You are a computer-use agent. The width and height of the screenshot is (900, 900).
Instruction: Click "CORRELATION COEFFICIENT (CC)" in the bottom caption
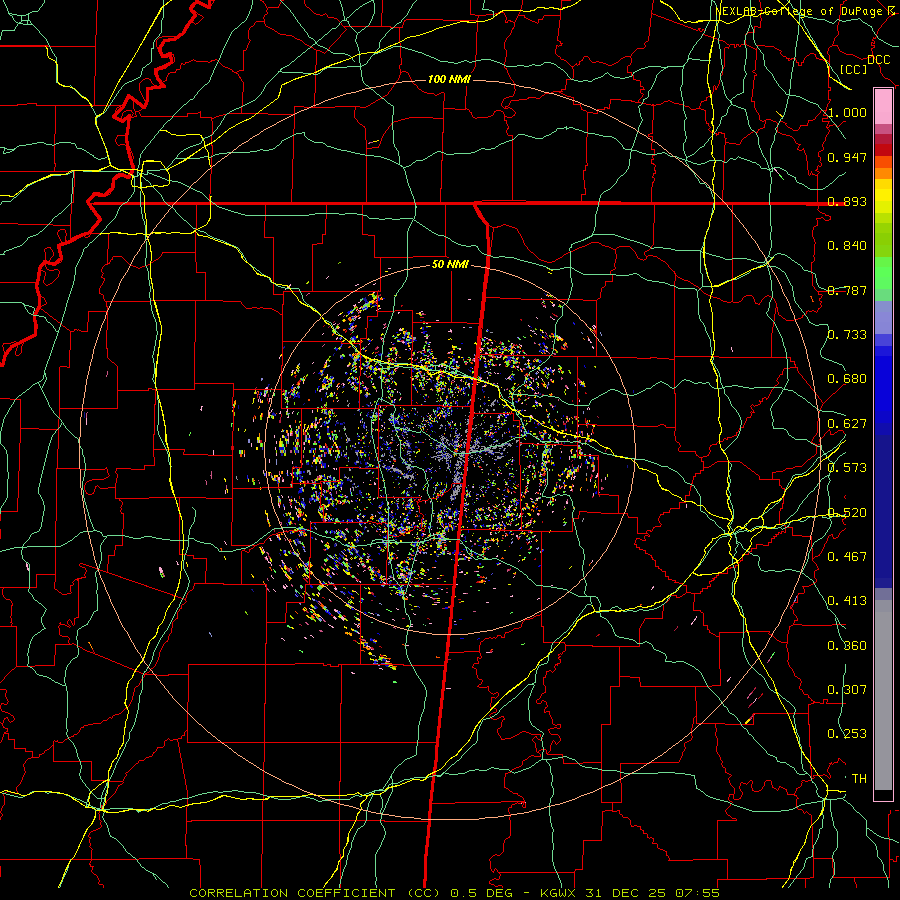[x=315, y=893]
